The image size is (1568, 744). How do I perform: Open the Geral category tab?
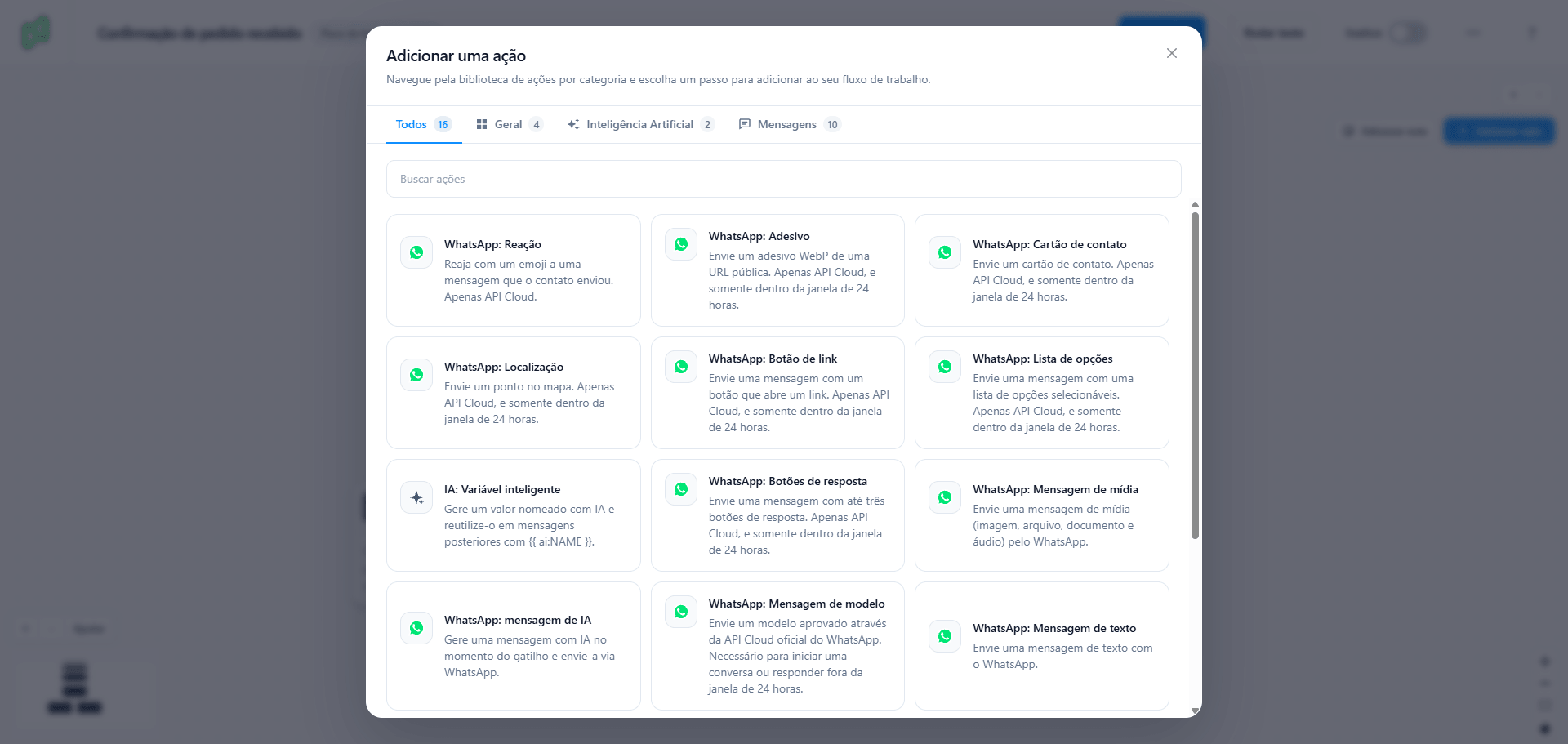pyautogui.click(x=510, y=124)
